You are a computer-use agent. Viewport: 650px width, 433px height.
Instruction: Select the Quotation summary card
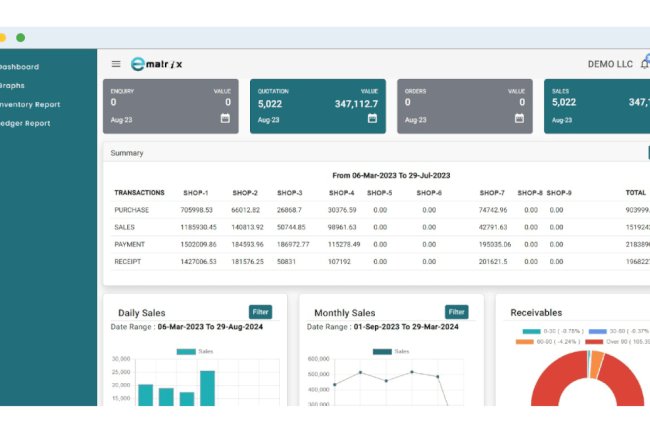(x=318, y=106)
